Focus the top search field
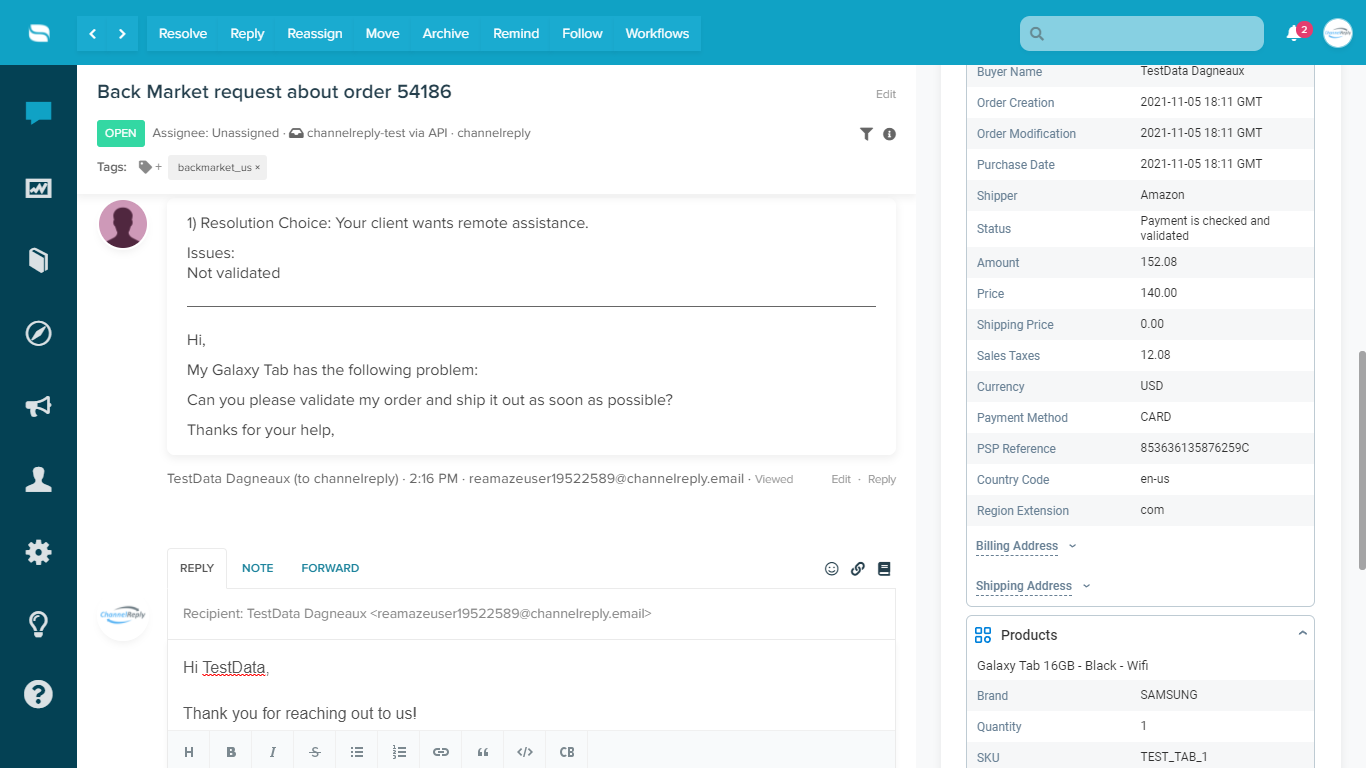The width and height of the screenshot is (1366, 768). coord(1142,33)
